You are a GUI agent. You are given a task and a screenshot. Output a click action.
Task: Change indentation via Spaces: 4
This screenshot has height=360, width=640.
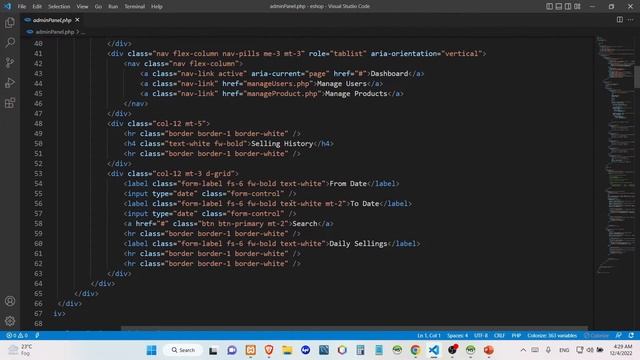[457, 335]
